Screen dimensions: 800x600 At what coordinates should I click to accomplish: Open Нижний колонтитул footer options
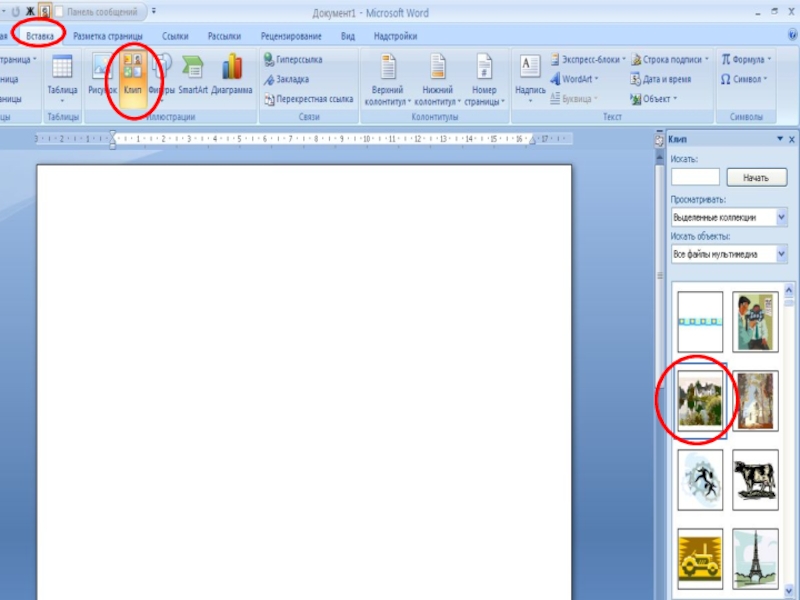click(437, 80)
